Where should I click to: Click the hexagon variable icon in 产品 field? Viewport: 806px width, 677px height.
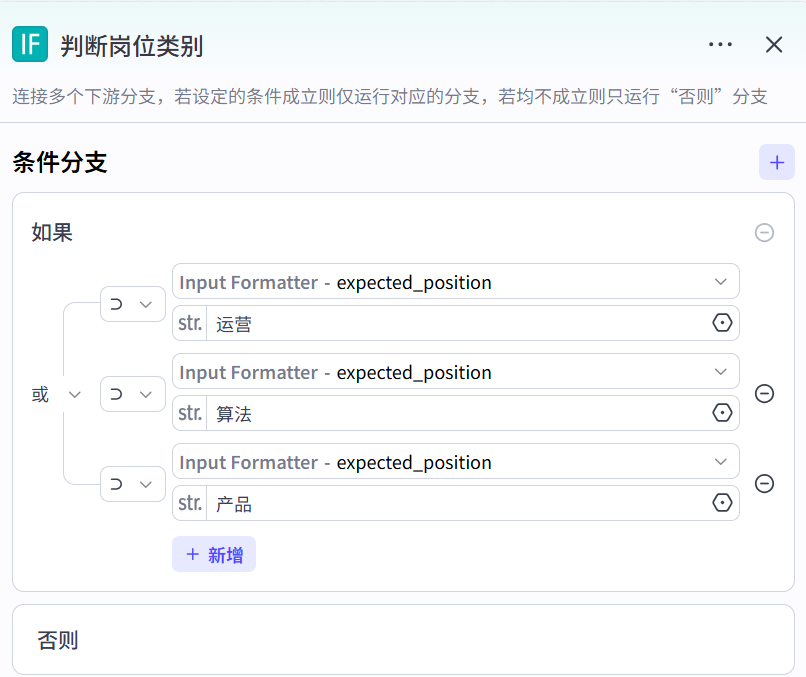722,503
